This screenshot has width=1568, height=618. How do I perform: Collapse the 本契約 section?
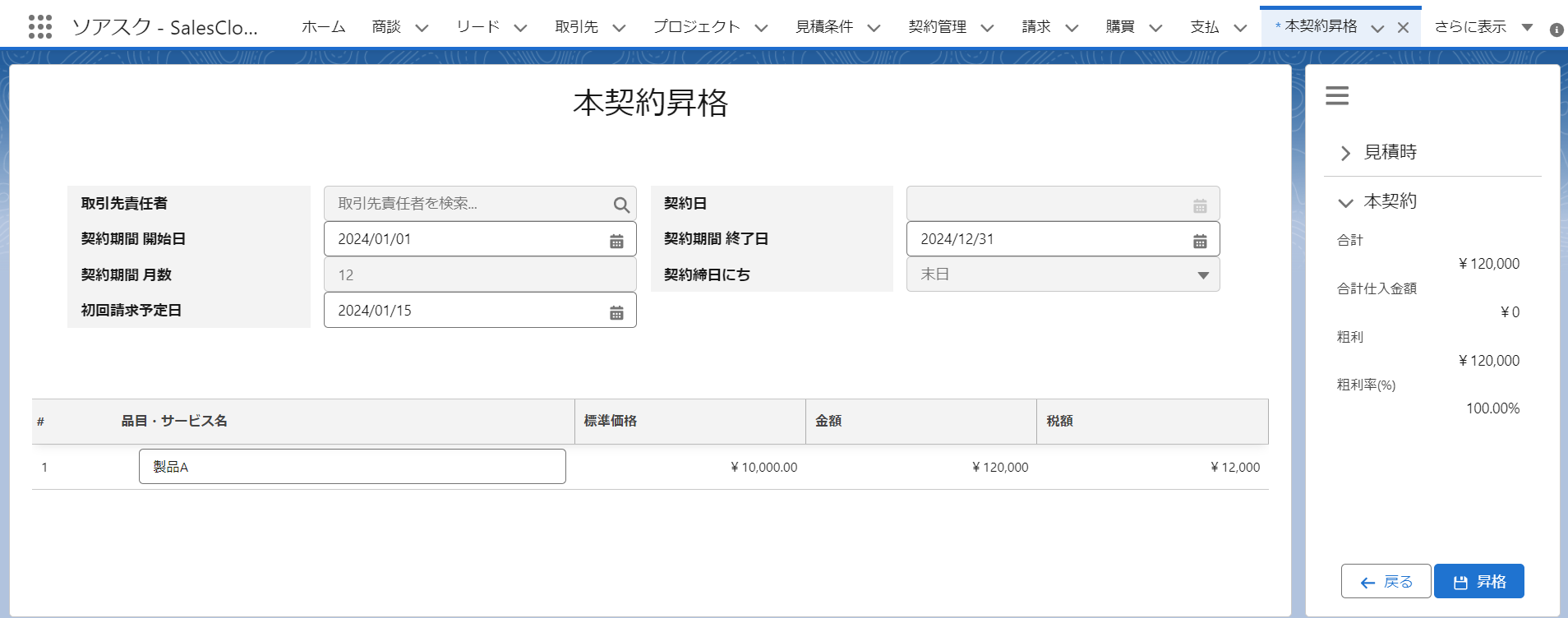(x=1345, y=202)
